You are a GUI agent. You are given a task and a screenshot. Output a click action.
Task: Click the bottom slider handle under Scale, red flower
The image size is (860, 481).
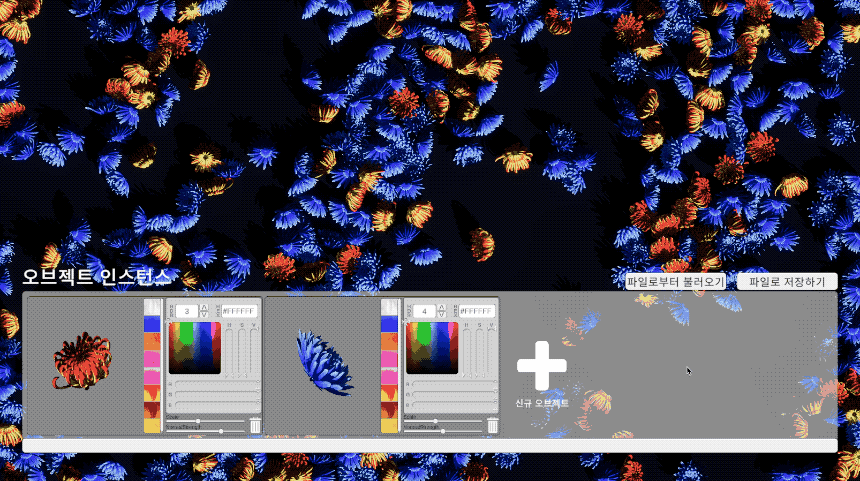pos(221,431)
